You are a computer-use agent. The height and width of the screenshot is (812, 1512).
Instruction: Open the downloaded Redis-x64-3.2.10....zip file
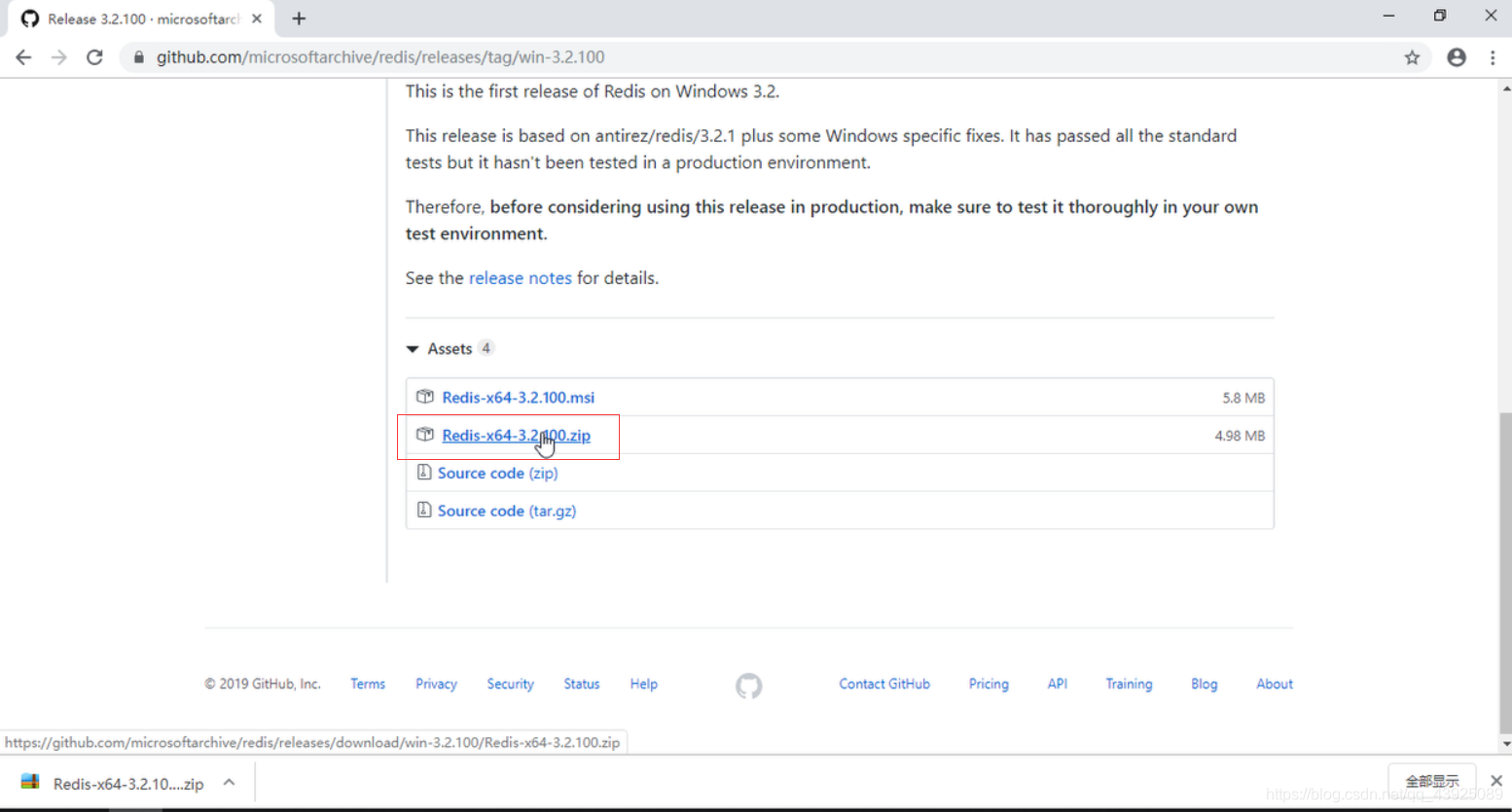pos(128,784)
